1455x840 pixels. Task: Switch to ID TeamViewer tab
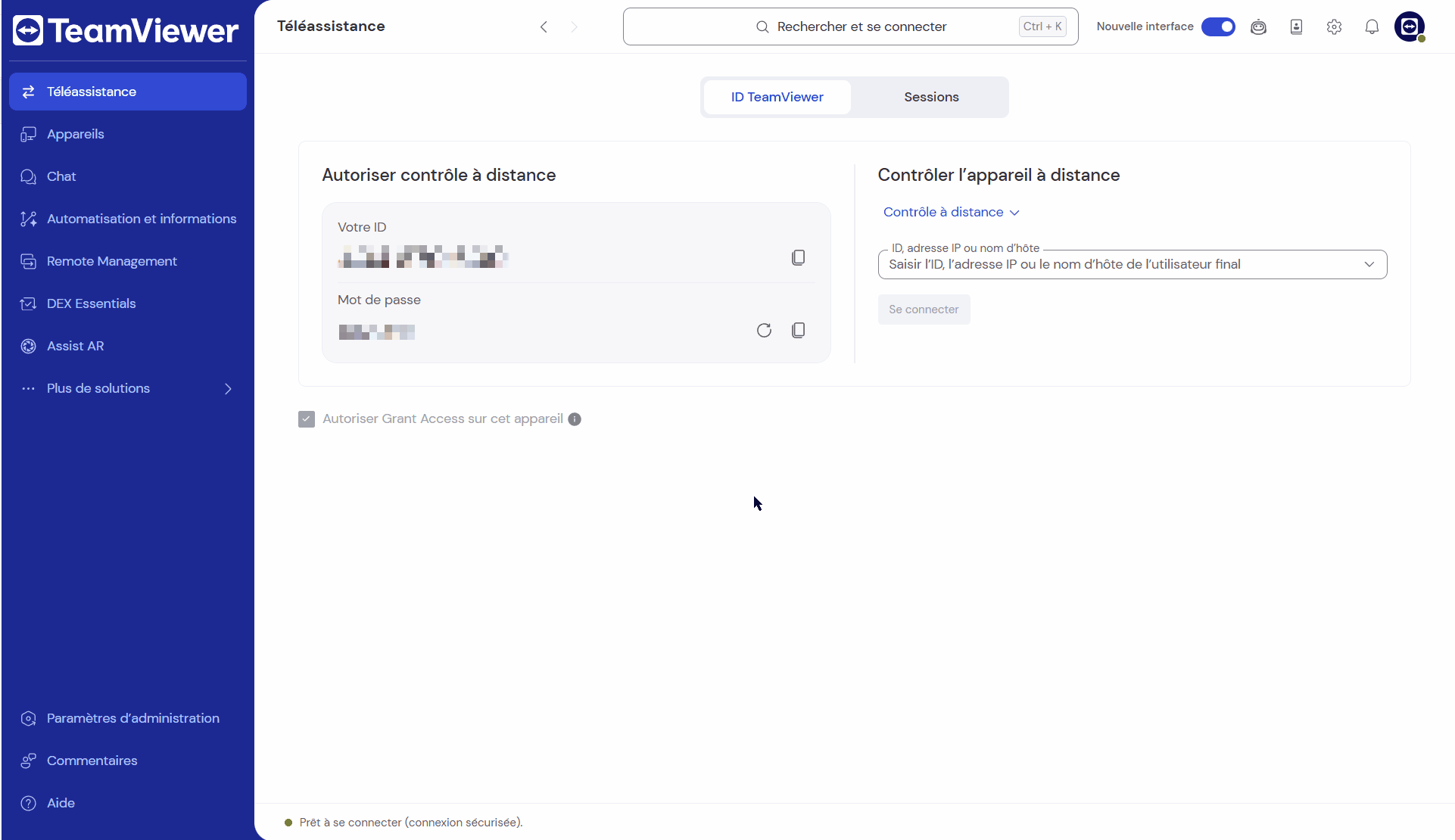777,97
